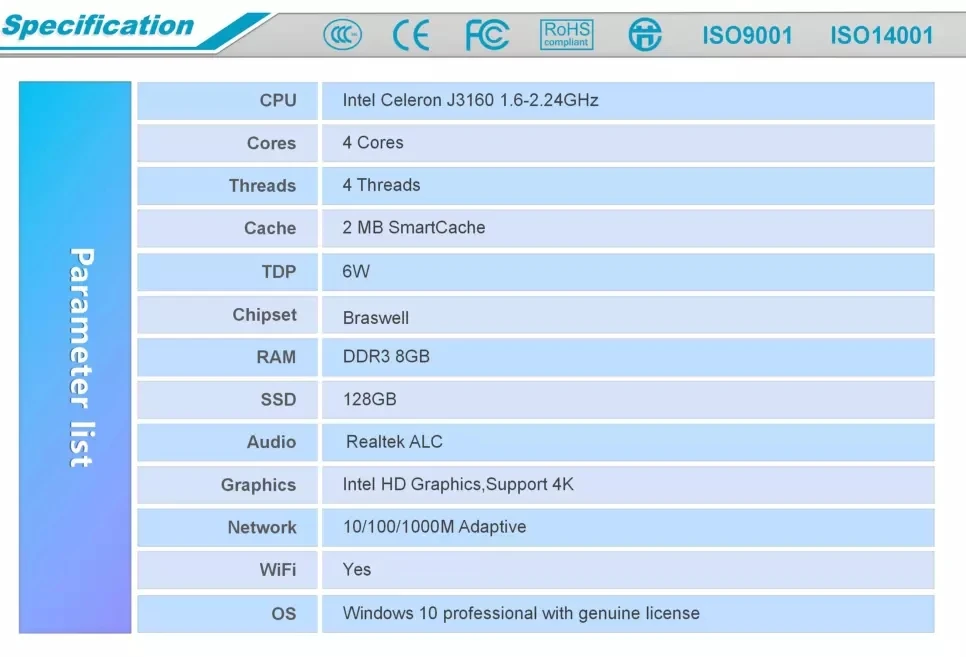Click the FCC logo icon
The height and width of the screenshot is (657, 966).
click(x=487, y=35)
